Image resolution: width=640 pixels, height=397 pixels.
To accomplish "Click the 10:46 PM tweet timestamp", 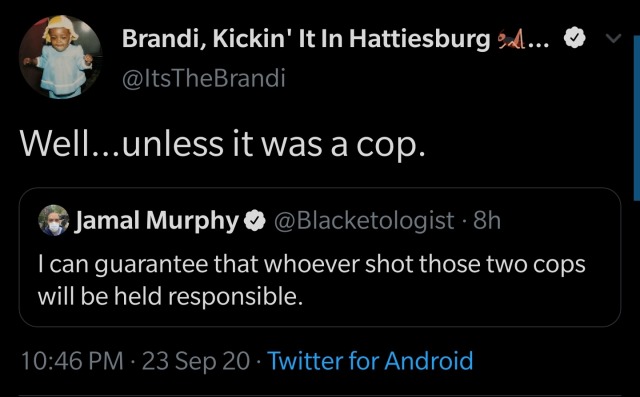I will click(72, 361).
